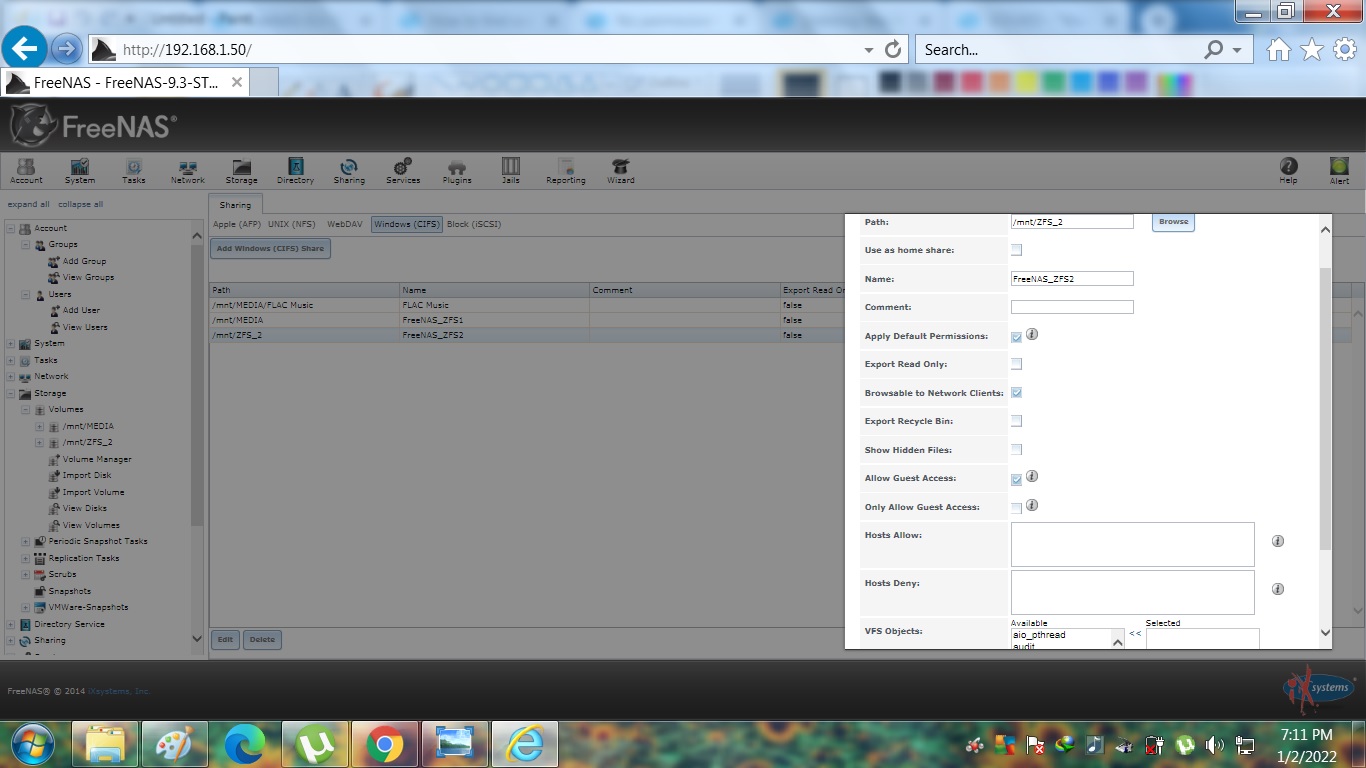This screenshot has width=1366, height=768.
Task: Open uTorrent from the taskbar
Action: coord(315,744)
